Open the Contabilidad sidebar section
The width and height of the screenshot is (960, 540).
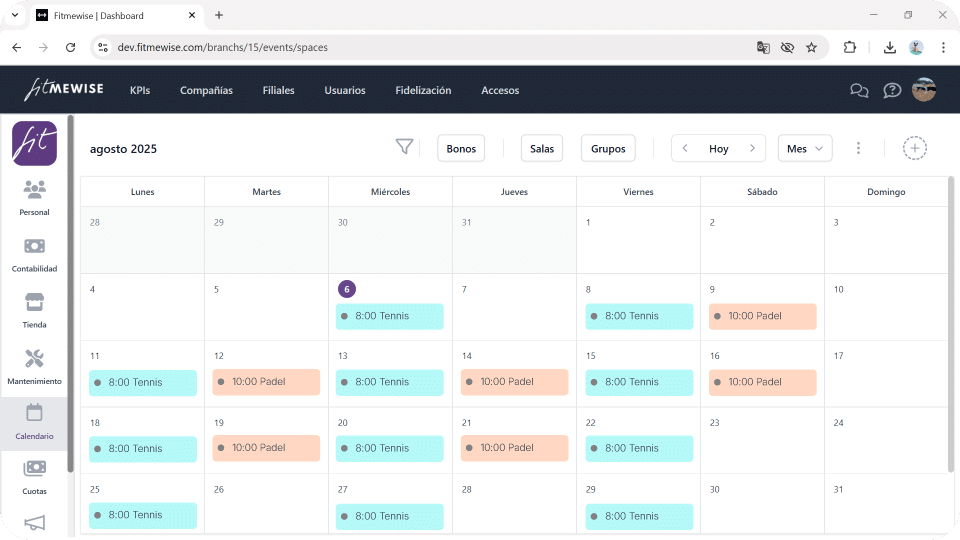(34, 255)
